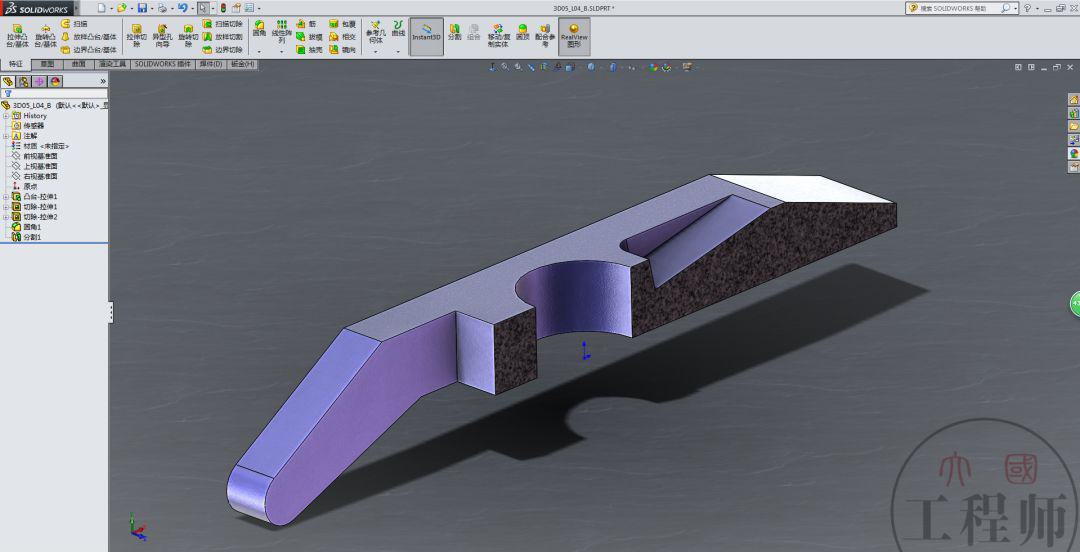
Task: Open the 线性阵列 pattern dropdown arrow
Action: [x=282, y=52]
